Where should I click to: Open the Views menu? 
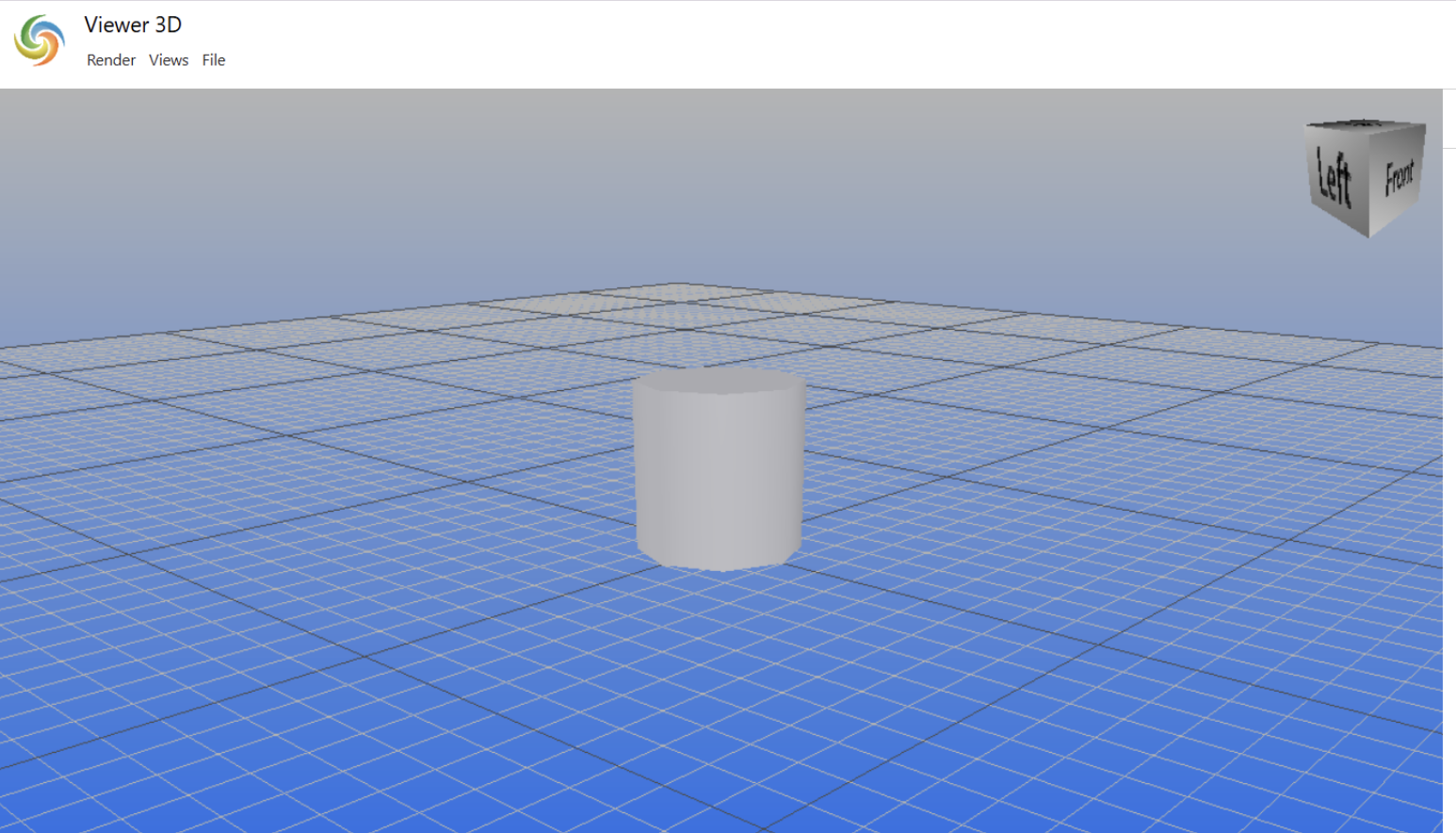[x=169, y=60]
